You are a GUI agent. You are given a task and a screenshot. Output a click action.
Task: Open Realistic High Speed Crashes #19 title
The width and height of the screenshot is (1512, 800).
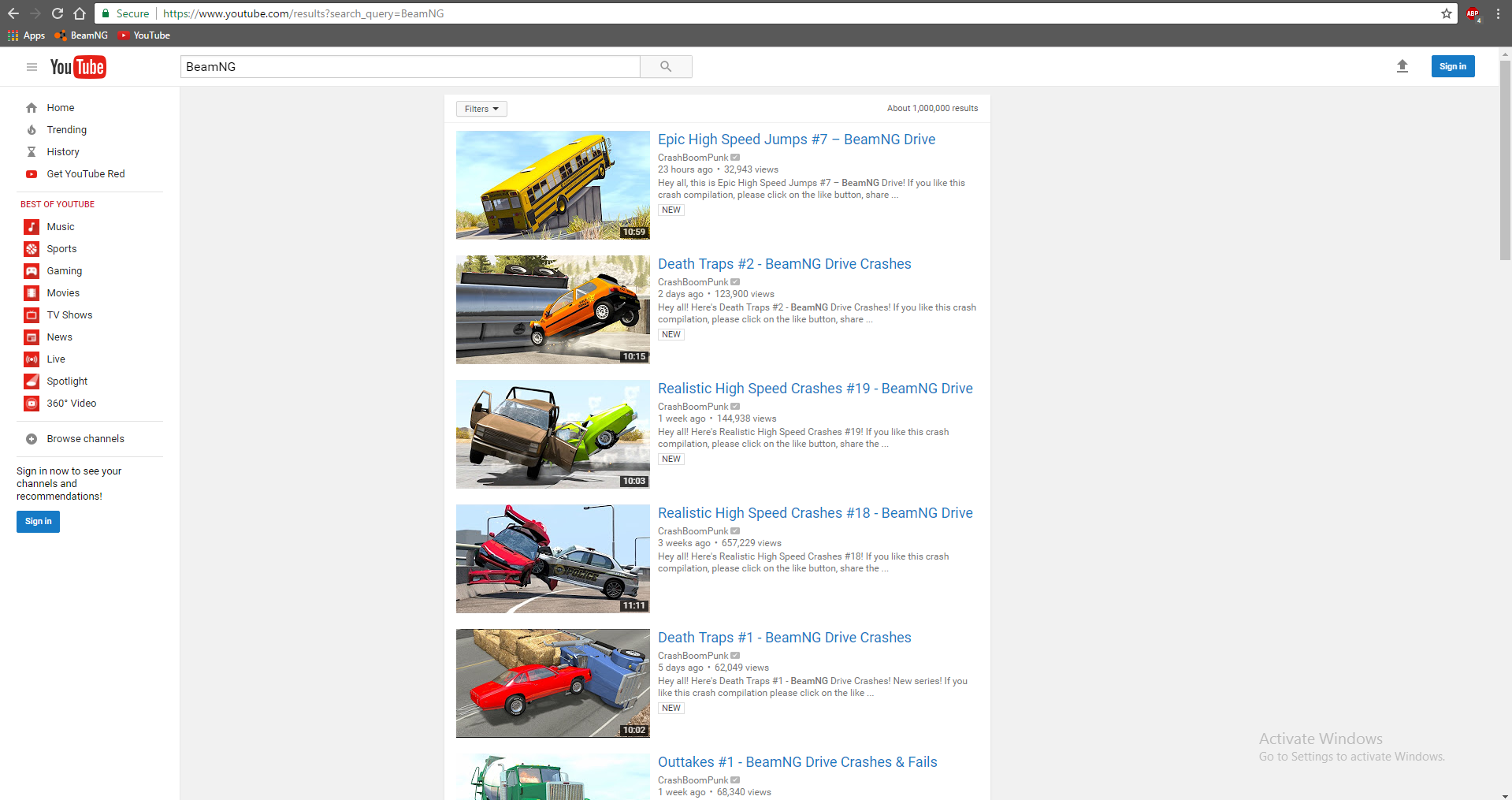[815, 389]
